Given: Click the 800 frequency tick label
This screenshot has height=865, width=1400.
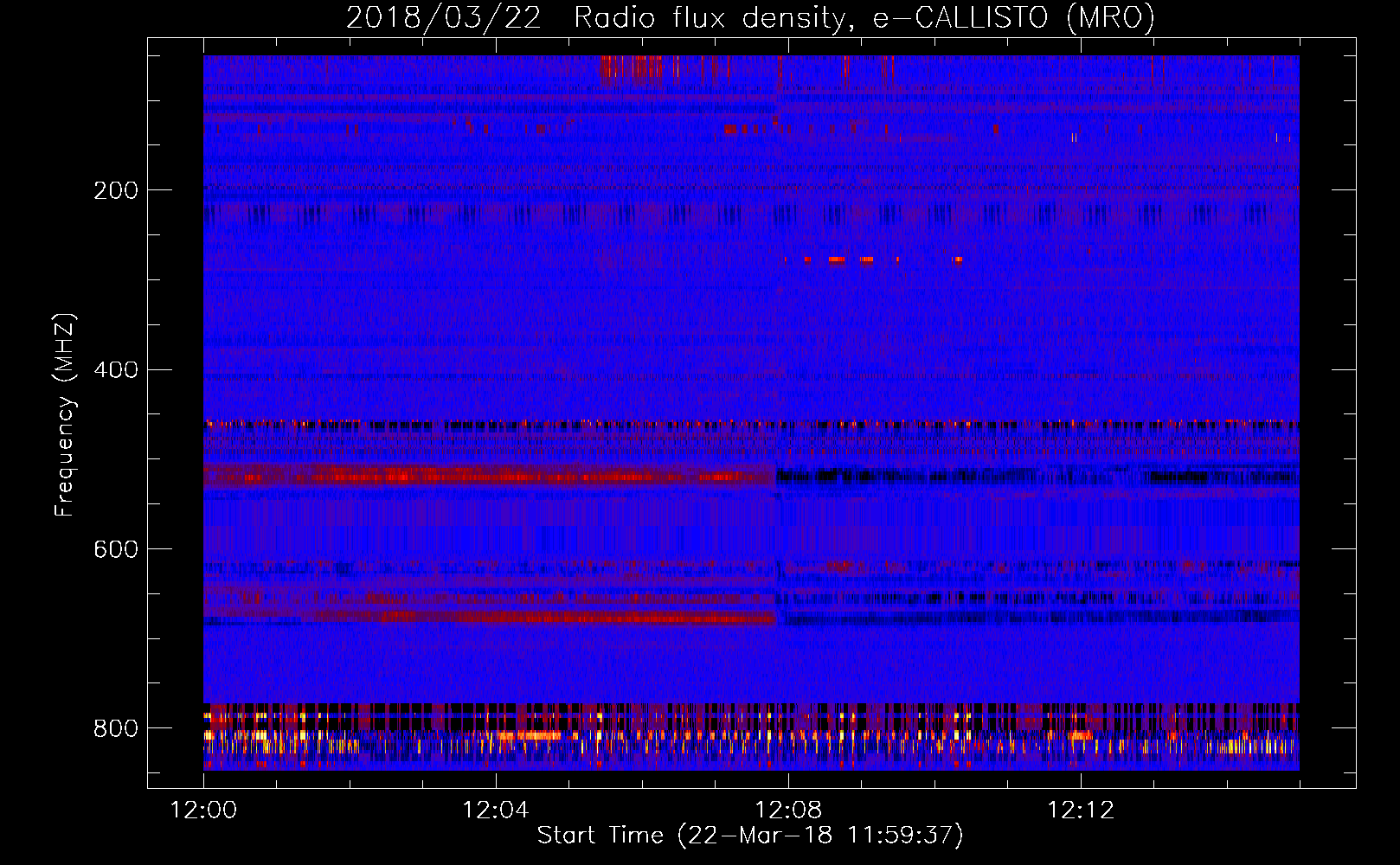Looking at the screenshot, I should point(116,728).
